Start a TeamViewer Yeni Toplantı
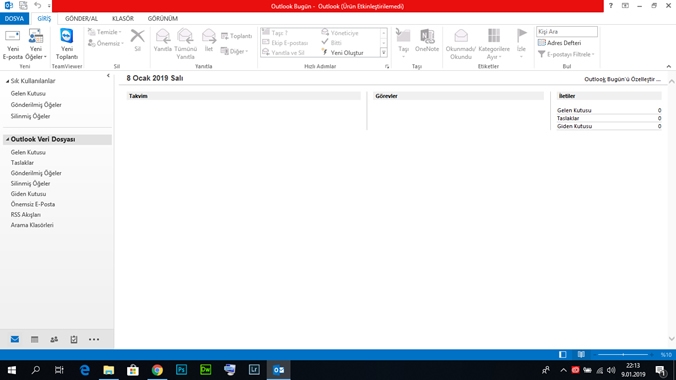The width and height of the screenshot is (676, 380). coord(66,44)
